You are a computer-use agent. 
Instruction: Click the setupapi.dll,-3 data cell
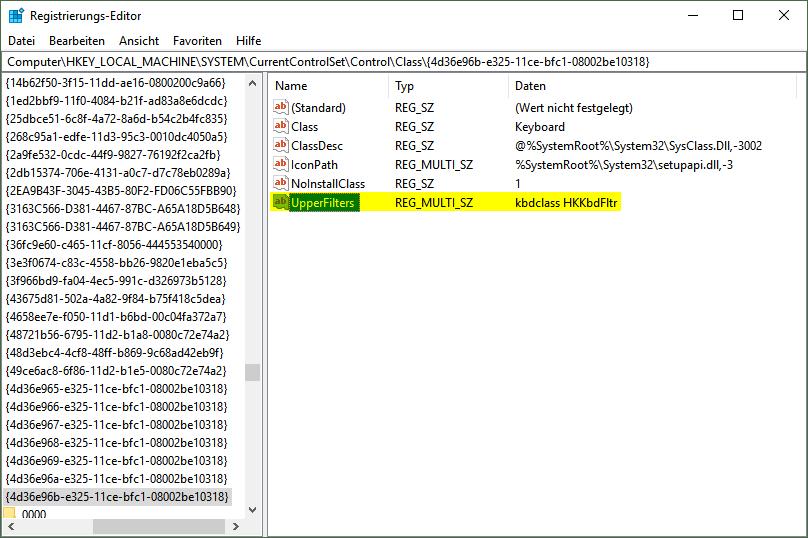624,165
